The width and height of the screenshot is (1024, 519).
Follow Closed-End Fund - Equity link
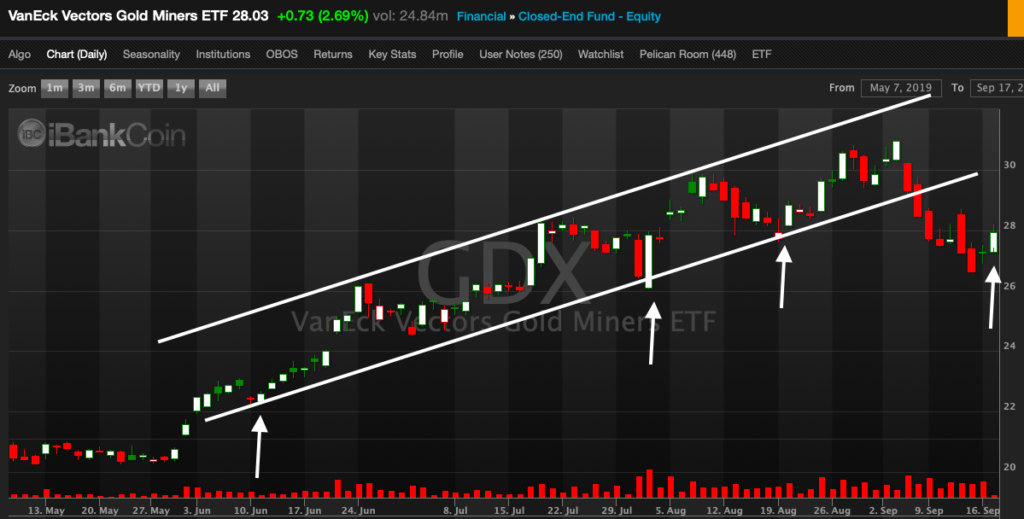tap(590, 16)
